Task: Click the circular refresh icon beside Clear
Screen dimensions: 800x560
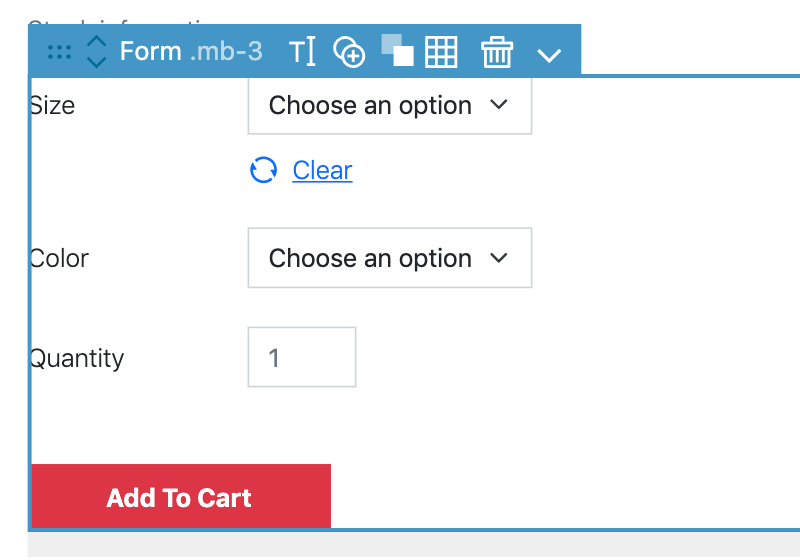Action: (x=263, y=170)
